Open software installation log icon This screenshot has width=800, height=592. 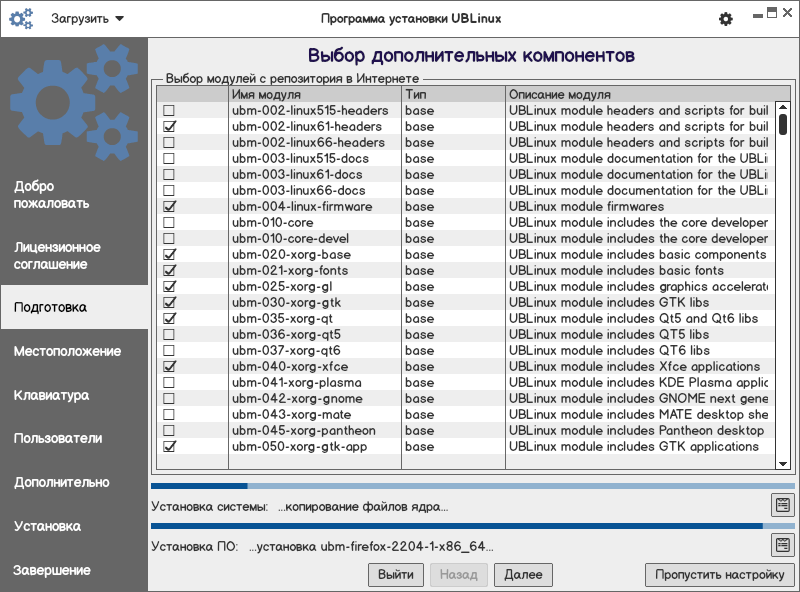781,545
